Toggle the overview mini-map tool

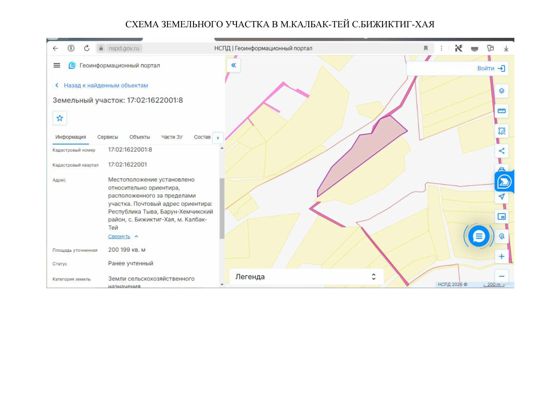point(501,216)
